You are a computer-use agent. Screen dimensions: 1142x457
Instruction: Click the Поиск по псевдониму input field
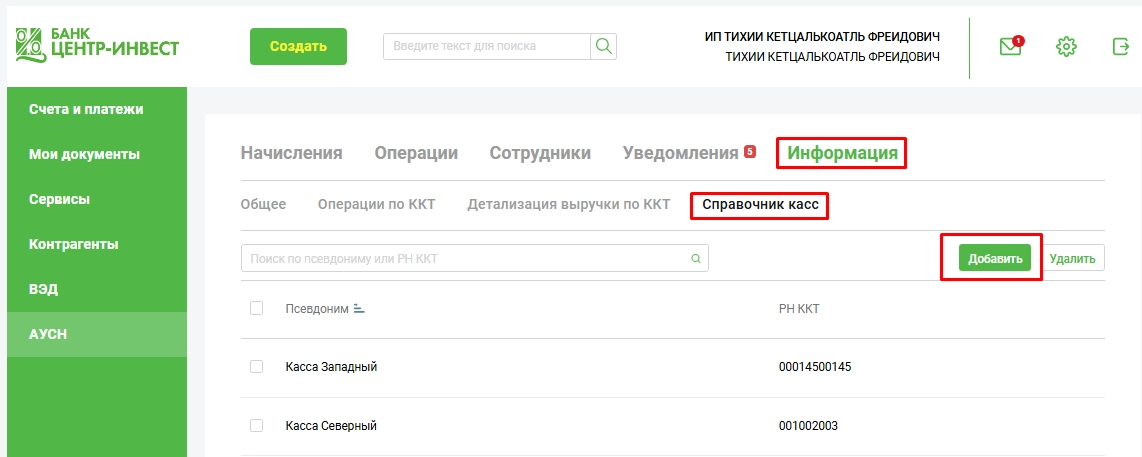[x=465, y=258]
